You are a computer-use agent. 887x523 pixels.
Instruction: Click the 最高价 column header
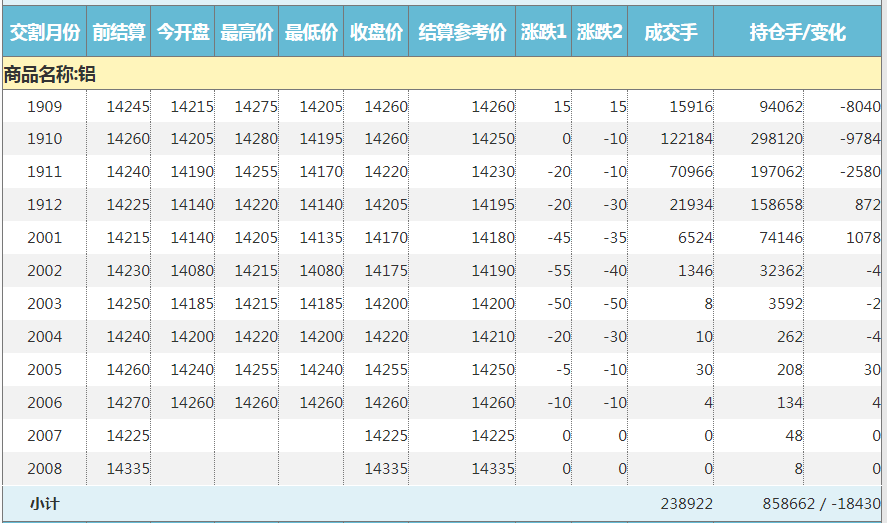247,32
